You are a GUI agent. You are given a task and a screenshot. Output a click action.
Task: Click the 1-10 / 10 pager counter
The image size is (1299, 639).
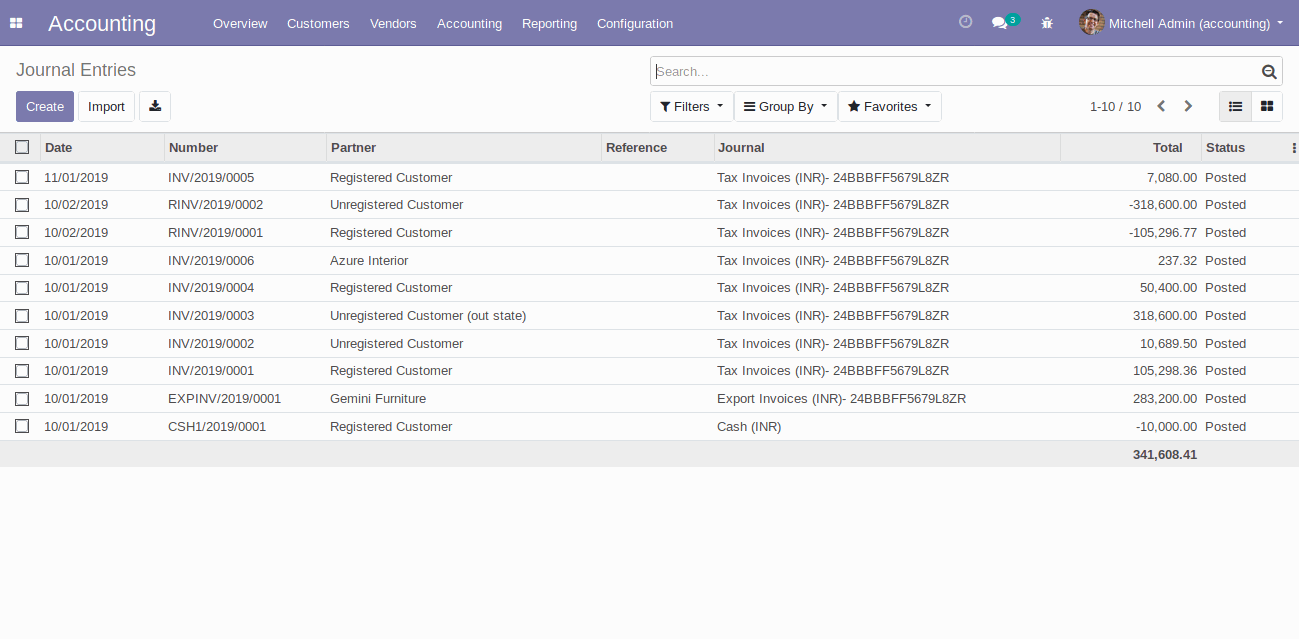(1115, 107)
